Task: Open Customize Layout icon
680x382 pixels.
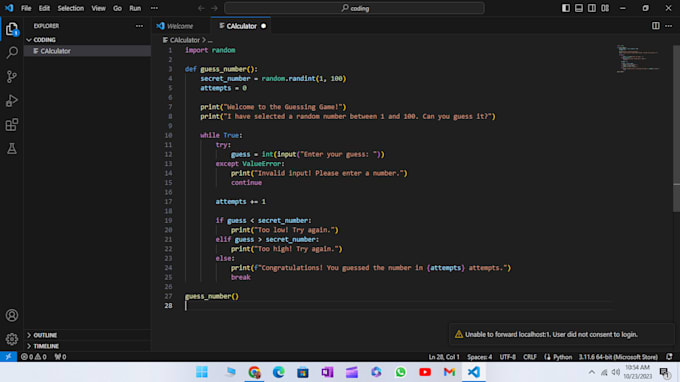Action: [605, 8]
